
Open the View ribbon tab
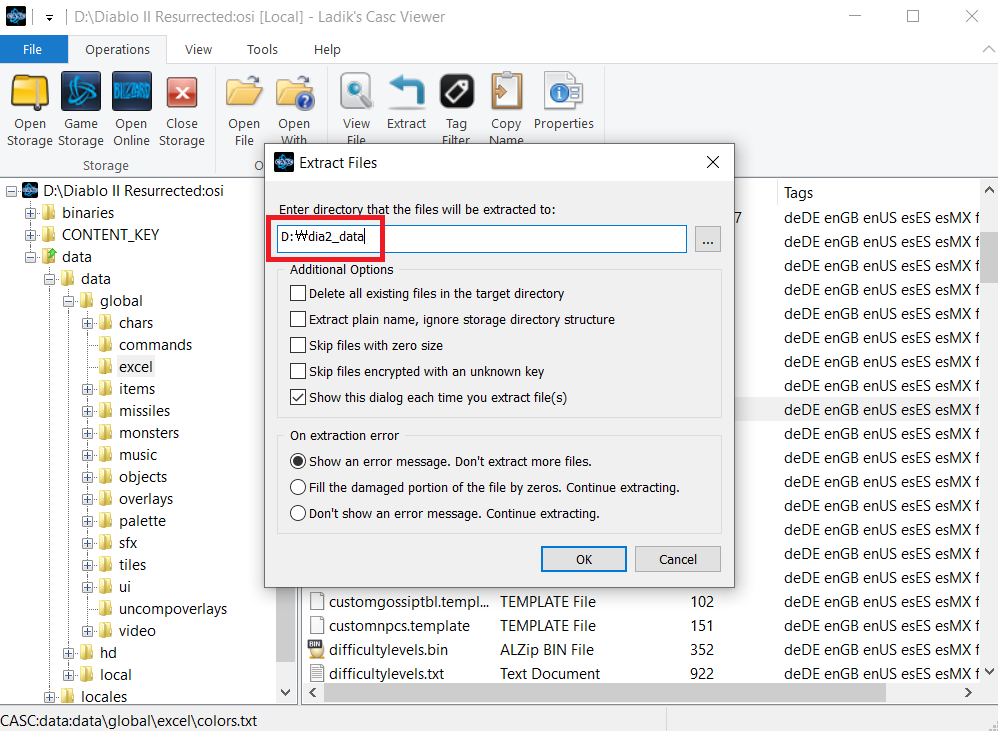pyautogui.click(x=199, y=50)
